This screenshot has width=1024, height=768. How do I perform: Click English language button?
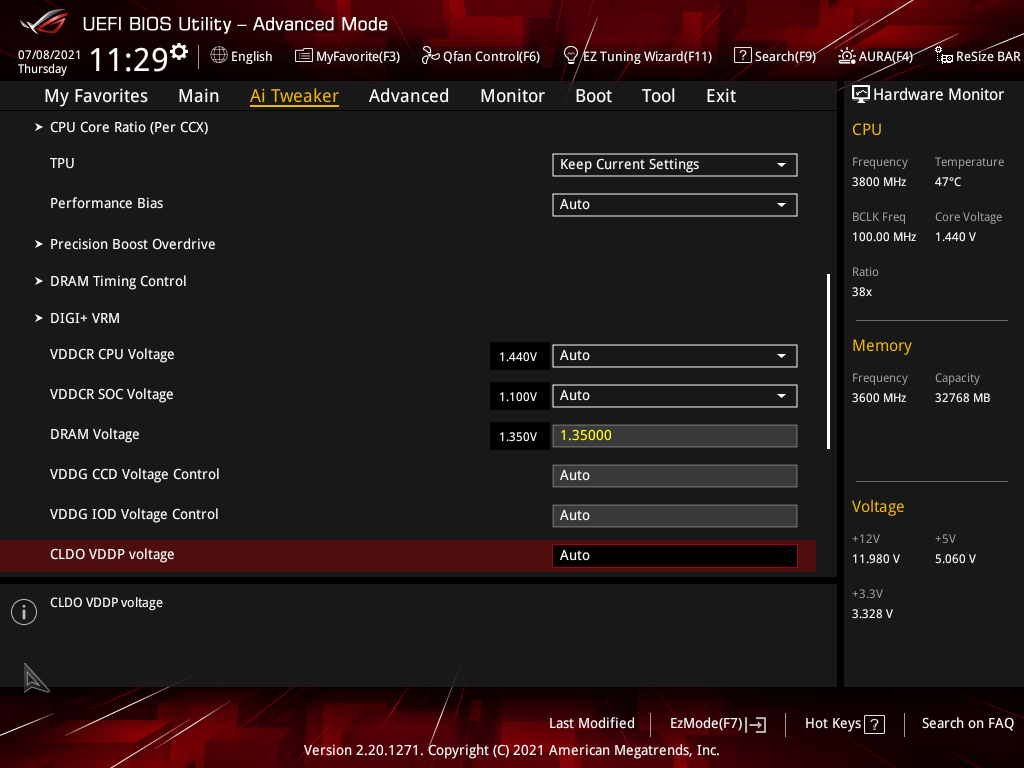[242, 56]
